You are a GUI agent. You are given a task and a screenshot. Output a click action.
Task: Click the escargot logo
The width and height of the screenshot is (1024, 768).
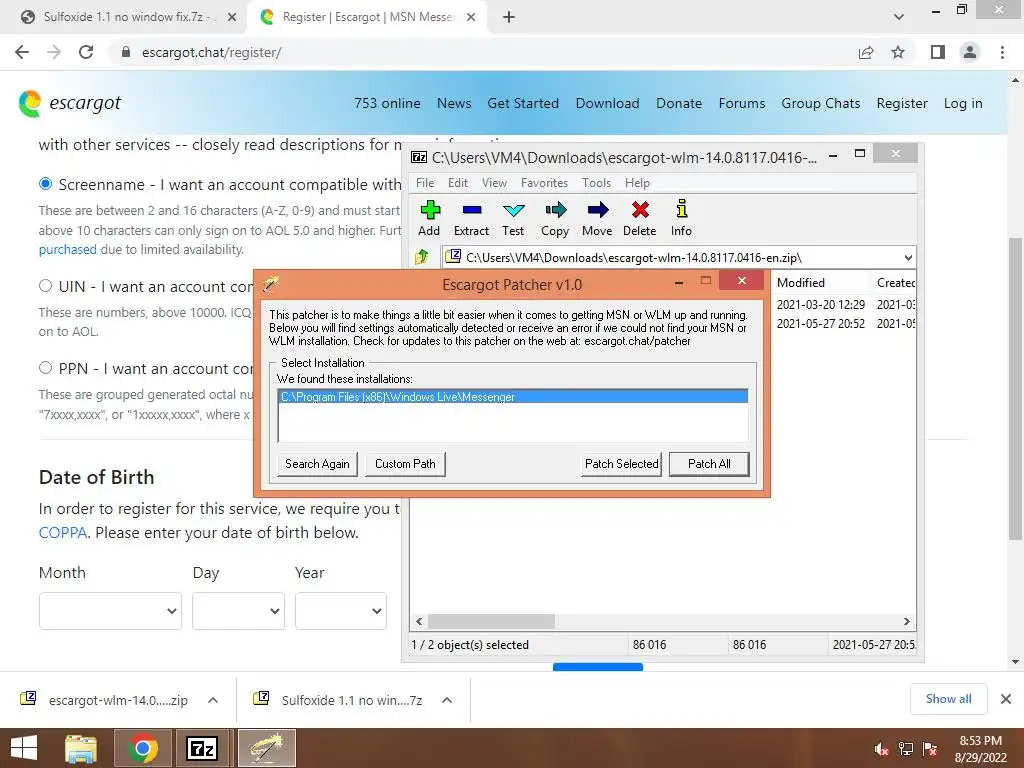[x=70, y=103]
